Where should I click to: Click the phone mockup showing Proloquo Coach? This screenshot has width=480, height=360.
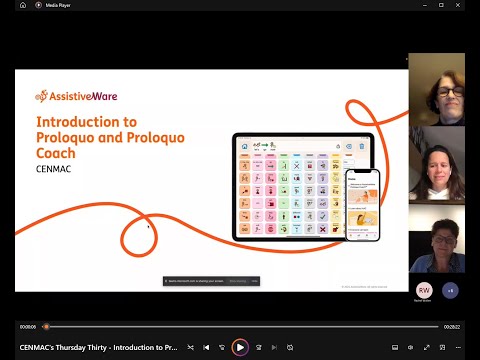click(x=362, y=205)
